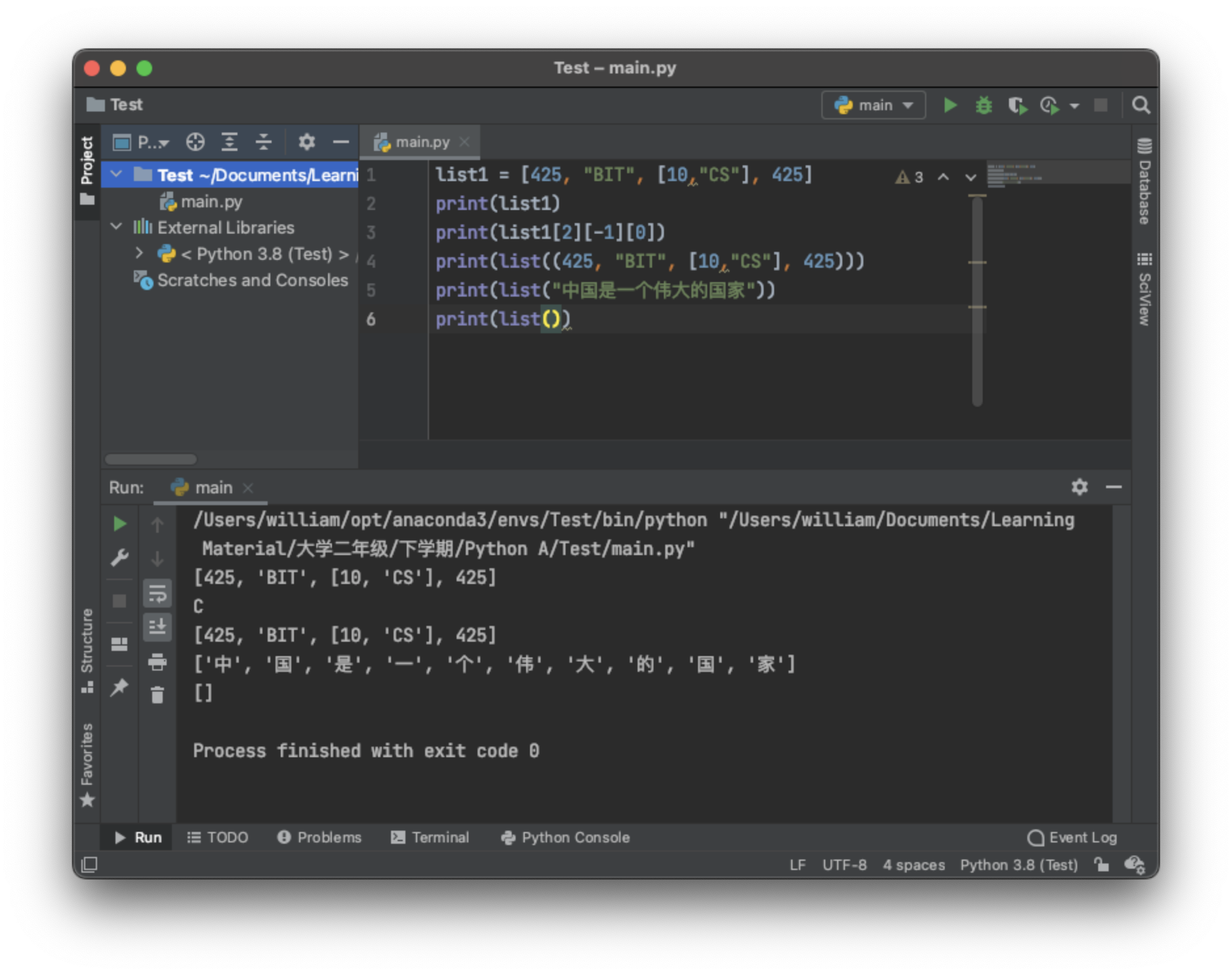This screenshot has height=975, width=1232.
Task: Toggle scroll to end of console
Action: pos(157,627)
